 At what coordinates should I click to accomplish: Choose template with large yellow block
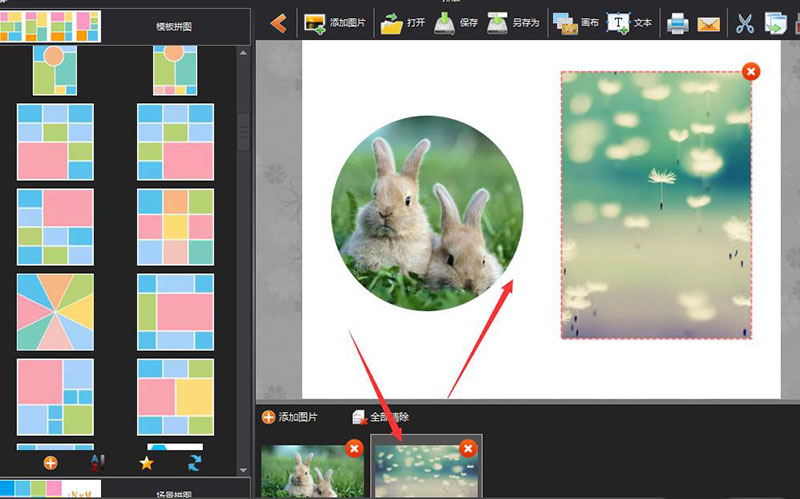coord(176,397)
